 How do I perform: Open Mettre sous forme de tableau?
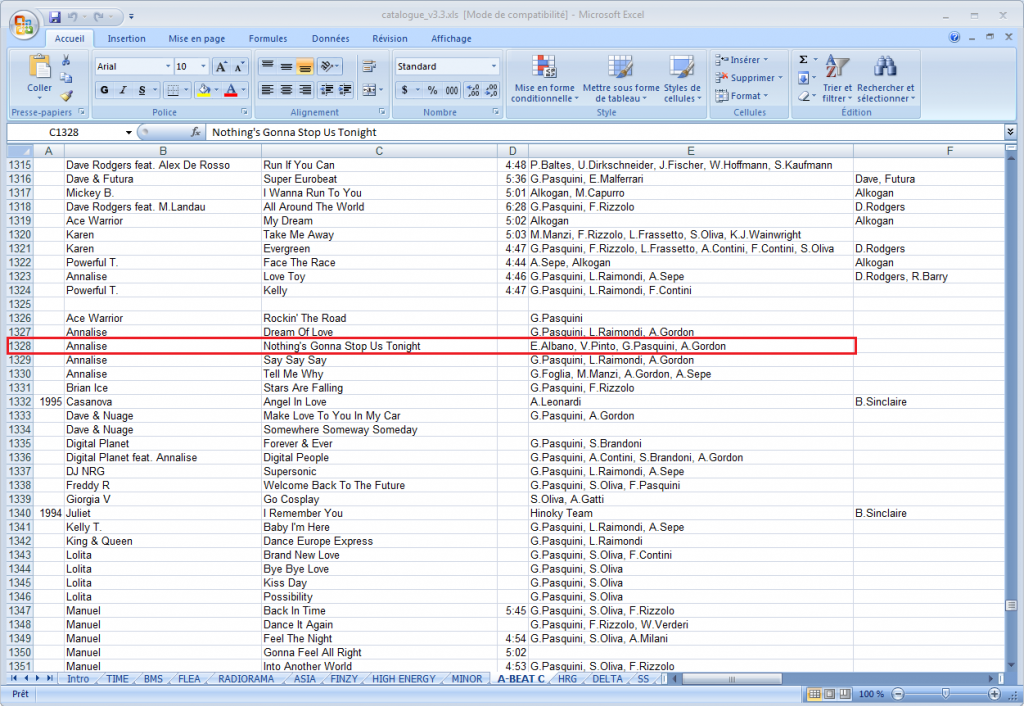pos(620,78)
